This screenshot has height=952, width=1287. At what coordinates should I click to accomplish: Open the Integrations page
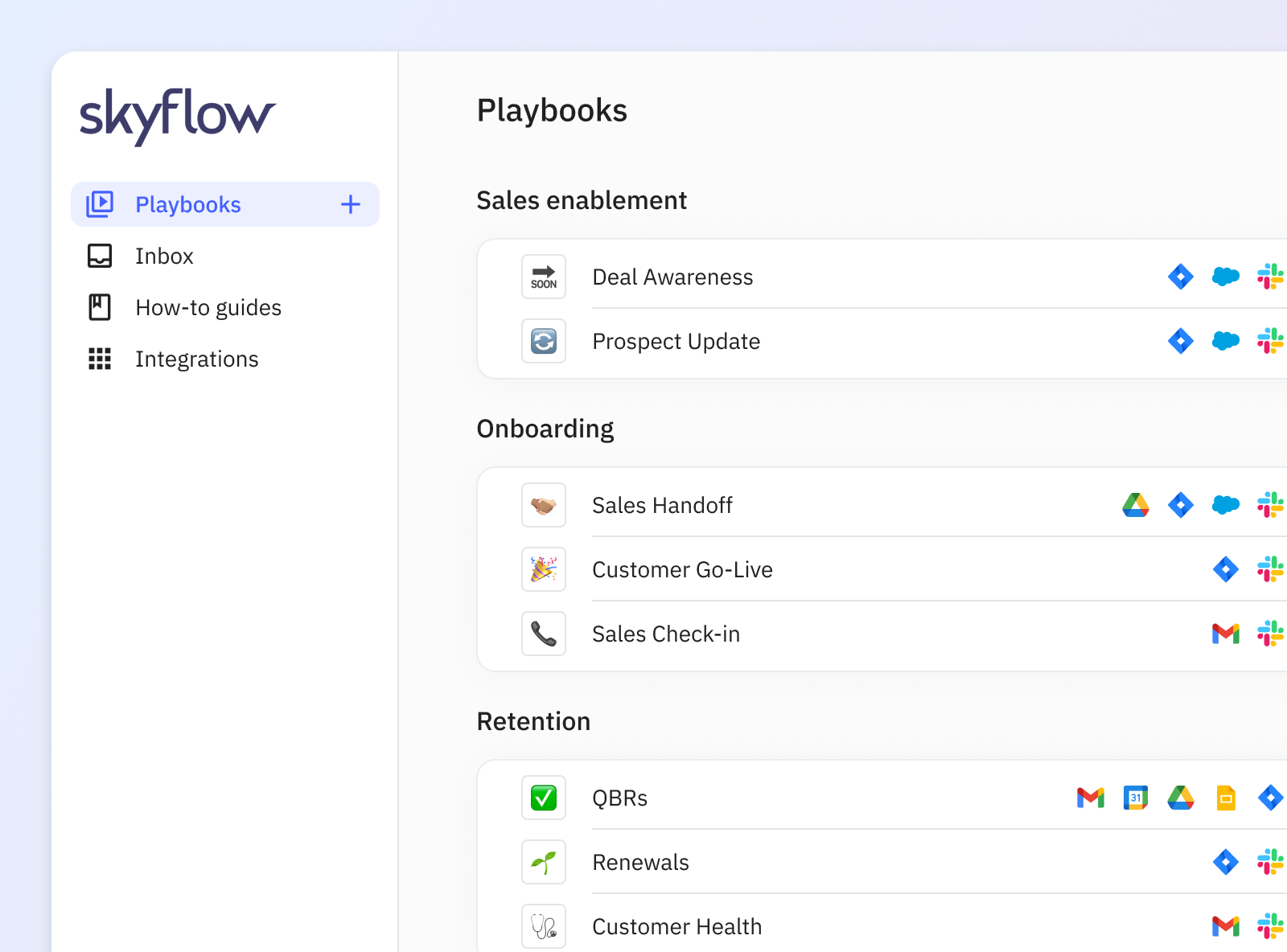click(x=196, y=359)
